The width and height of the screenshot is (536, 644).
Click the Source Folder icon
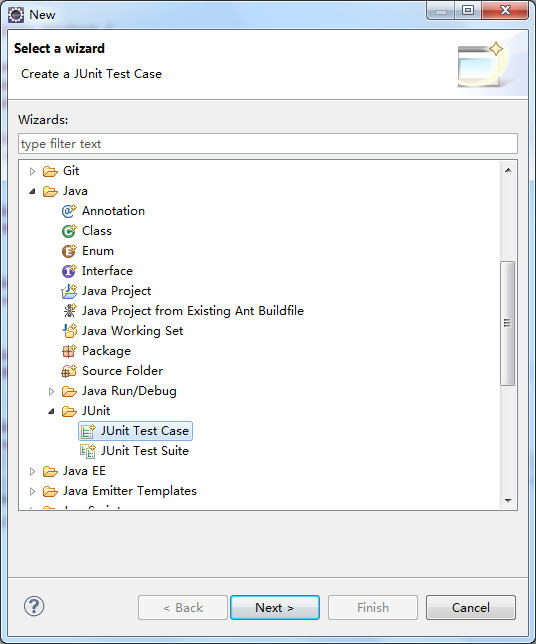point(69,371)
